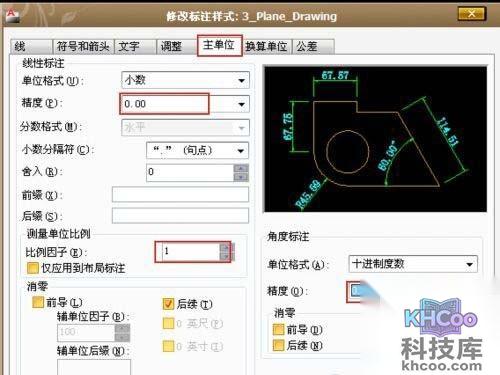Decrease the 舍入 value with down arrow
Image resolution: width=500 pixels, height=375 pixels.
[x=241, y=177]
